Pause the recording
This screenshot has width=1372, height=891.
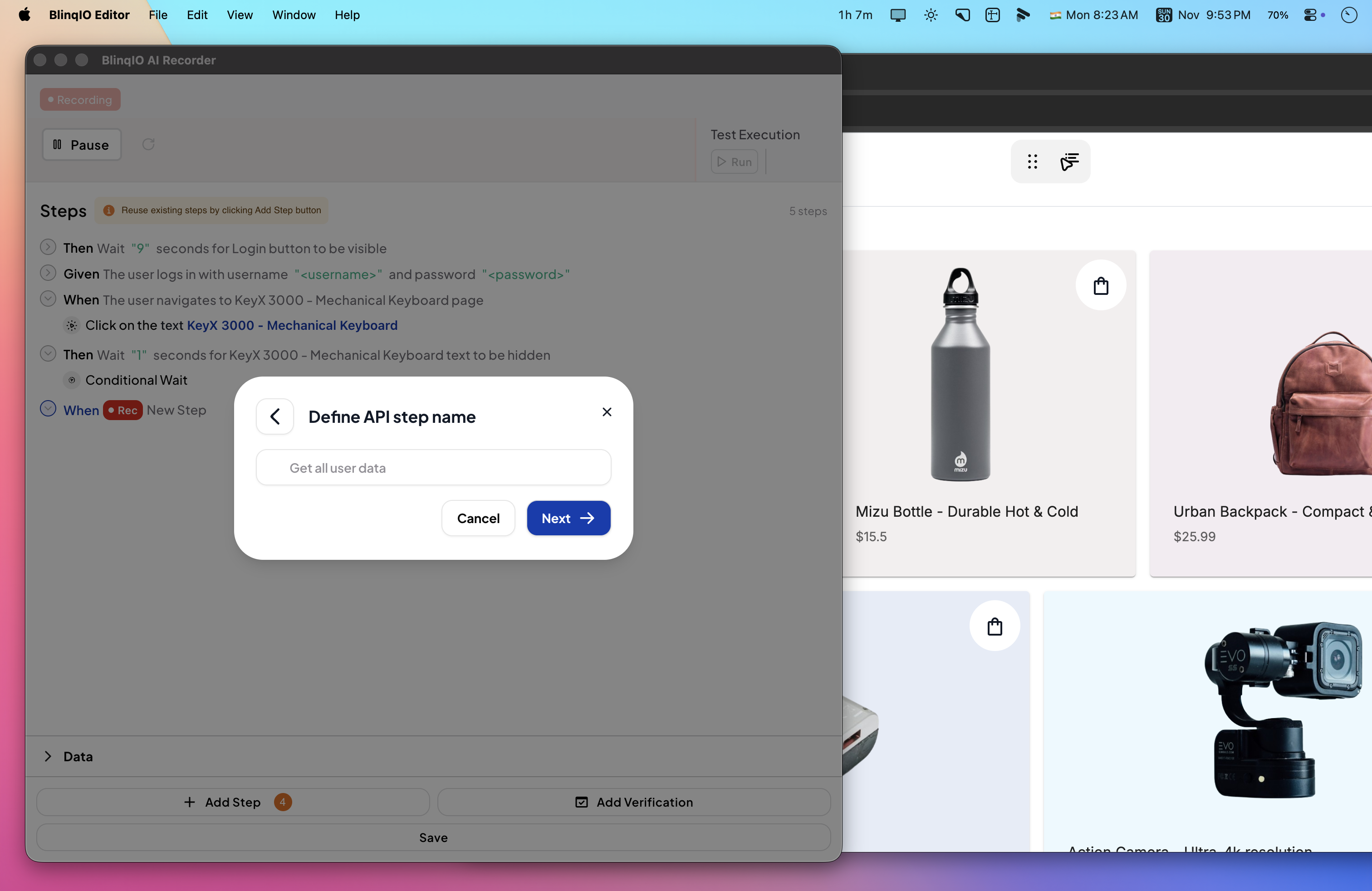(x=81, y=145)
